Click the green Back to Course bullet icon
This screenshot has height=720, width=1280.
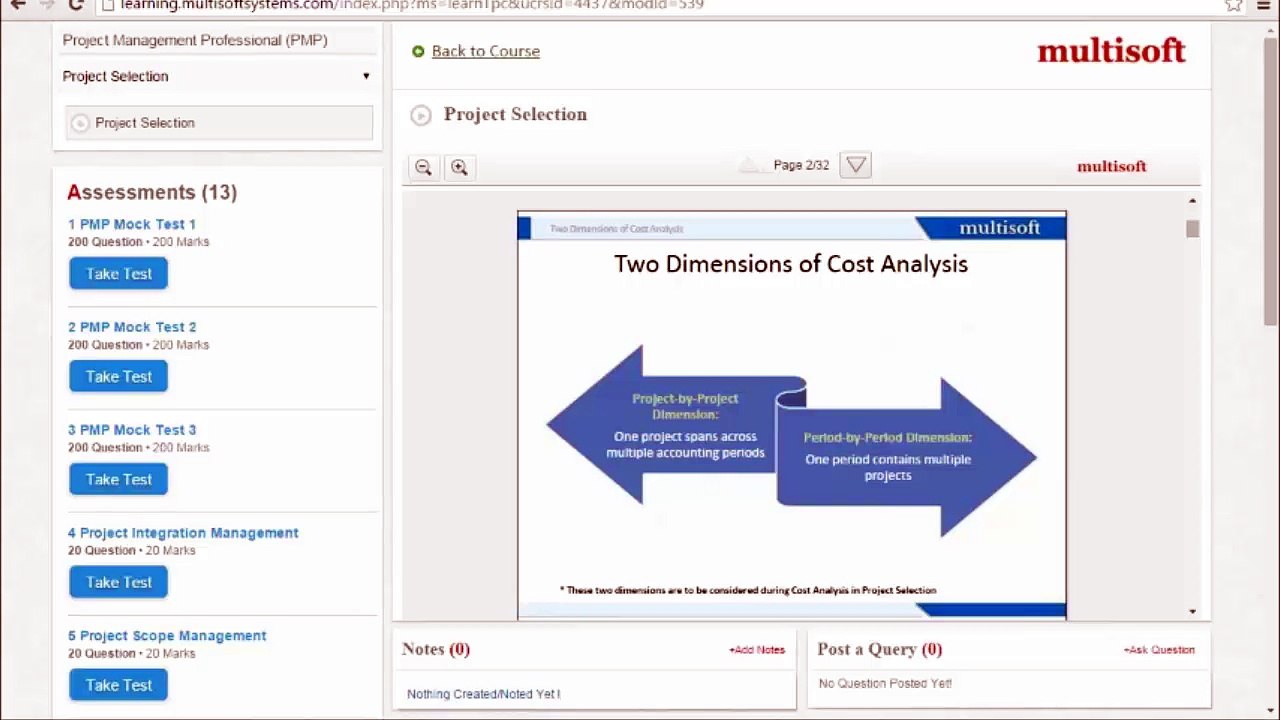coord(418,51)
